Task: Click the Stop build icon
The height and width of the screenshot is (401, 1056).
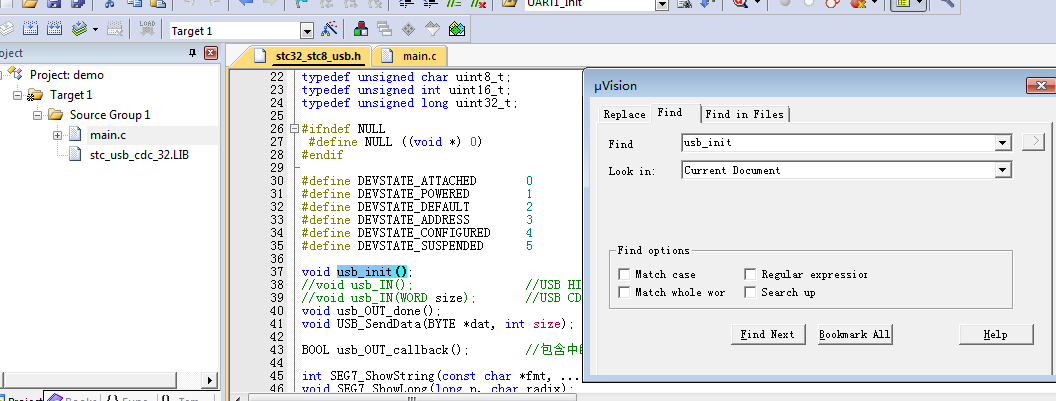Action: (x=115, y=29)
